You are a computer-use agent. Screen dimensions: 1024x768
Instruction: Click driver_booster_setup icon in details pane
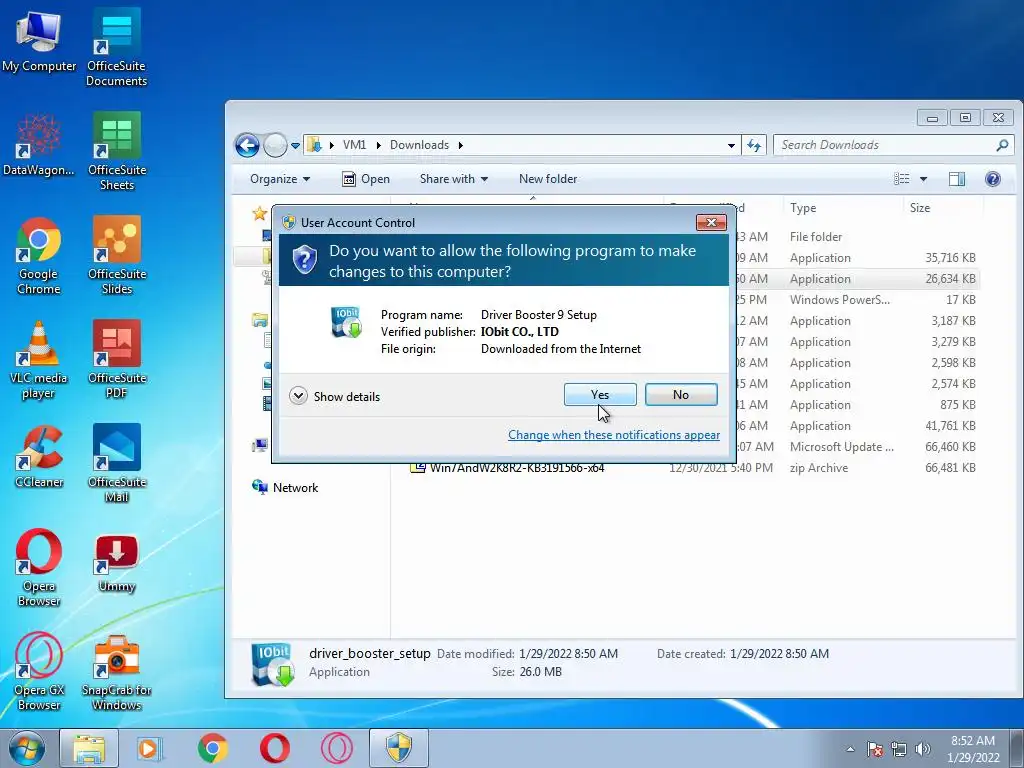click(272, 664)
